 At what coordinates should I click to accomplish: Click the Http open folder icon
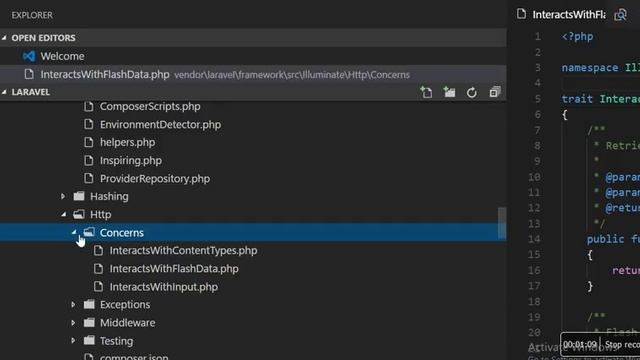[79, 214]
